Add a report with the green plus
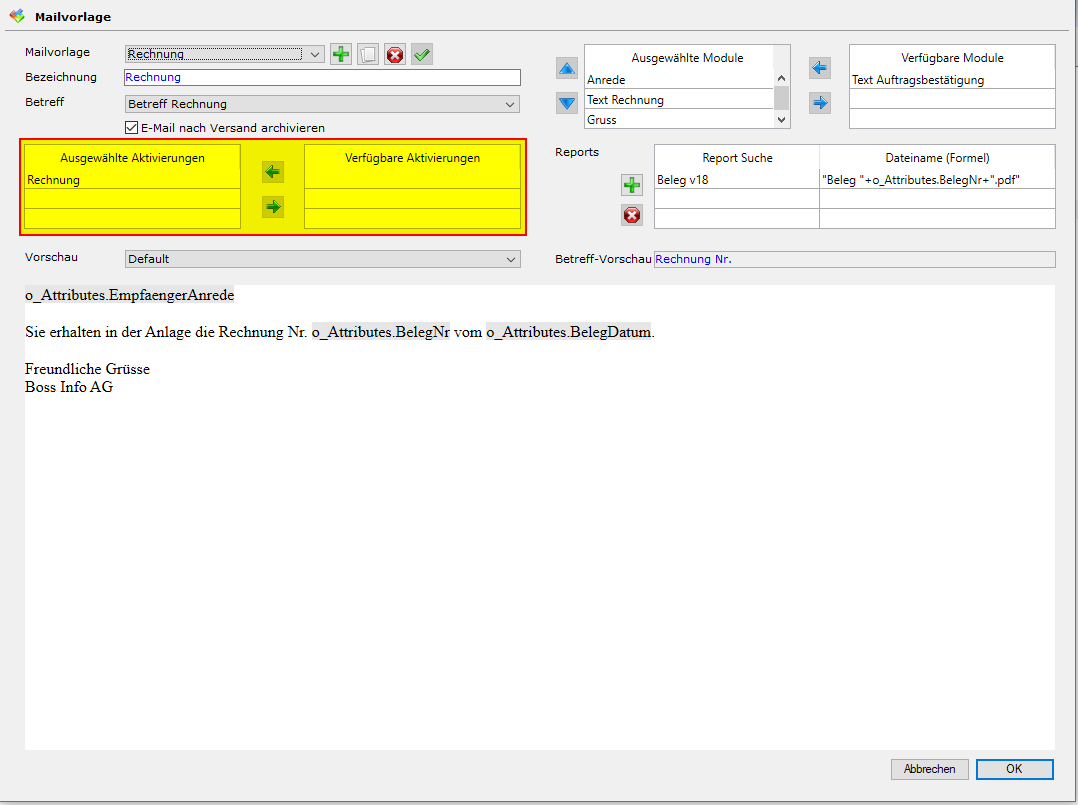 click(632, 185)
